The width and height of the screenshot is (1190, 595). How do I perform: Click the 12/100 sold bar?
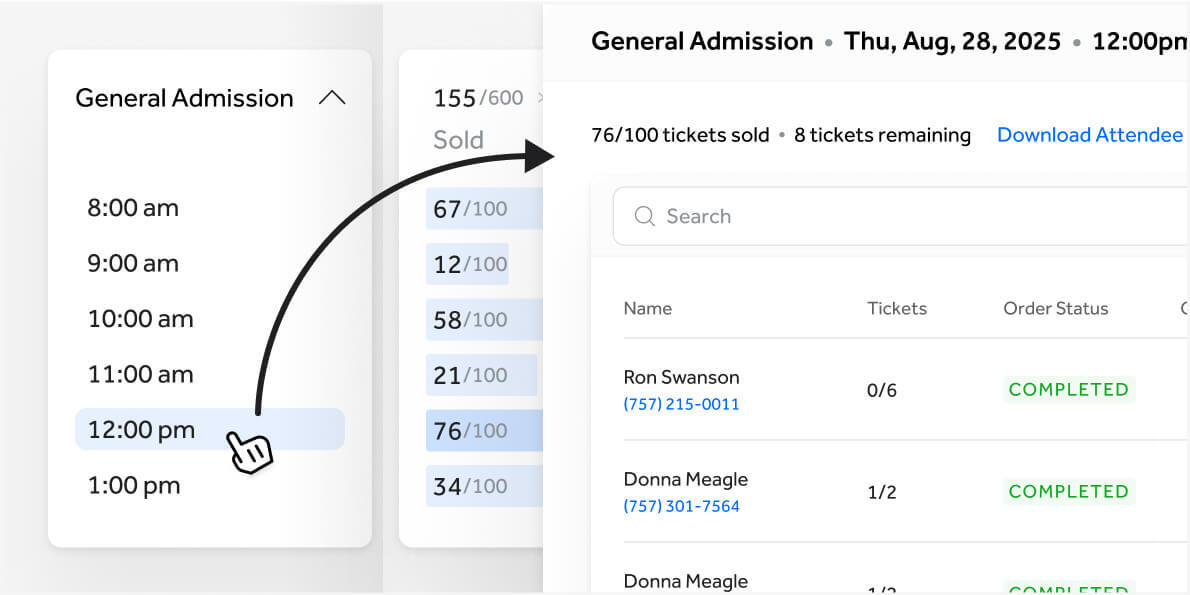[x=467, y=264]
